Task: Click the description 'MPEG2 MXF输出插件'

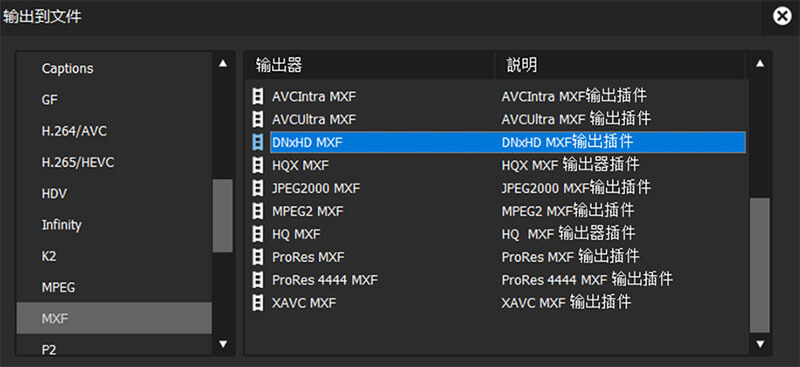Action: click(x=568, y=210)
